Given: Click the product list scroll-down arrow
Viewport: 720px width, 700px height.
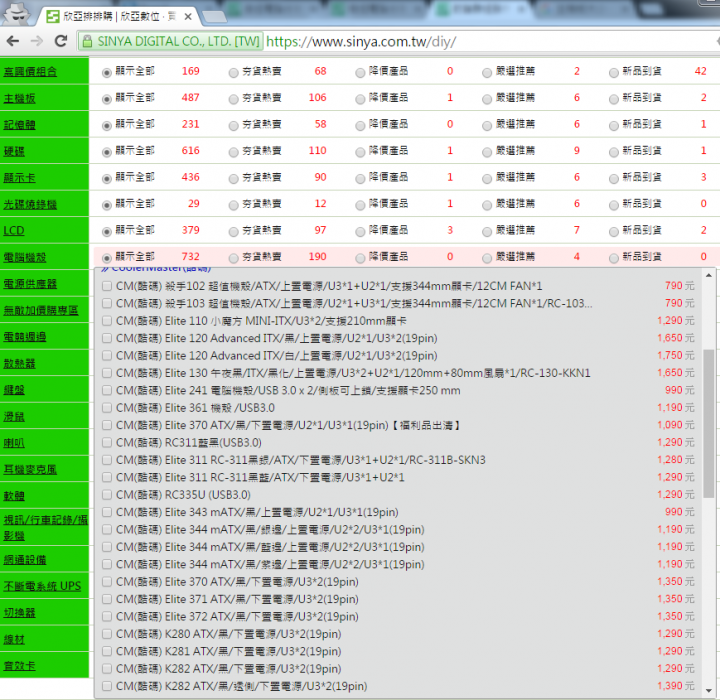Looking at the screenshot, I should click(x=709, y=691).
